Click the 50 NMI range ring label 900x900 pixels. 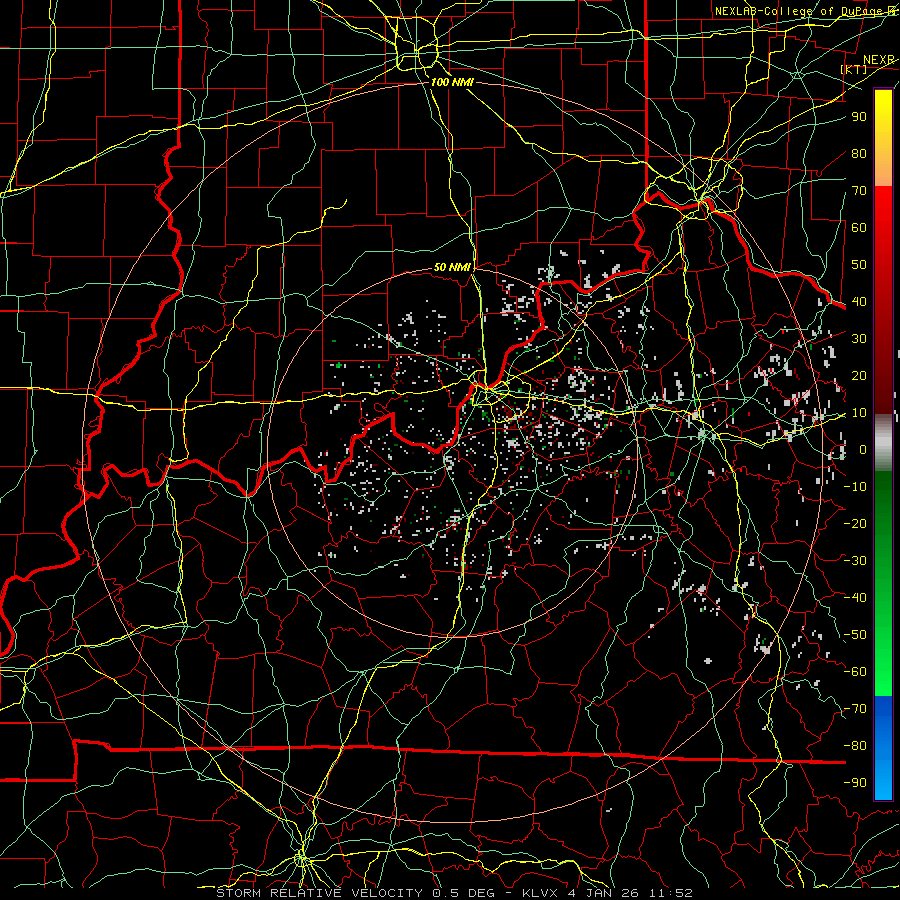click(x=452, y=267)
